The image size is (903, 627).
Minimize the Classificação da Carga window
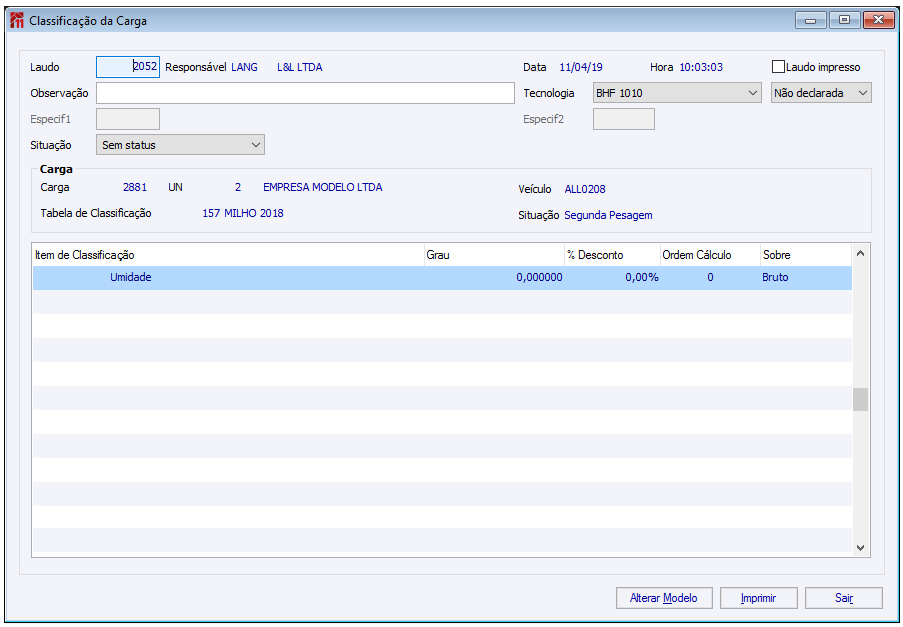tap(811, 21)
